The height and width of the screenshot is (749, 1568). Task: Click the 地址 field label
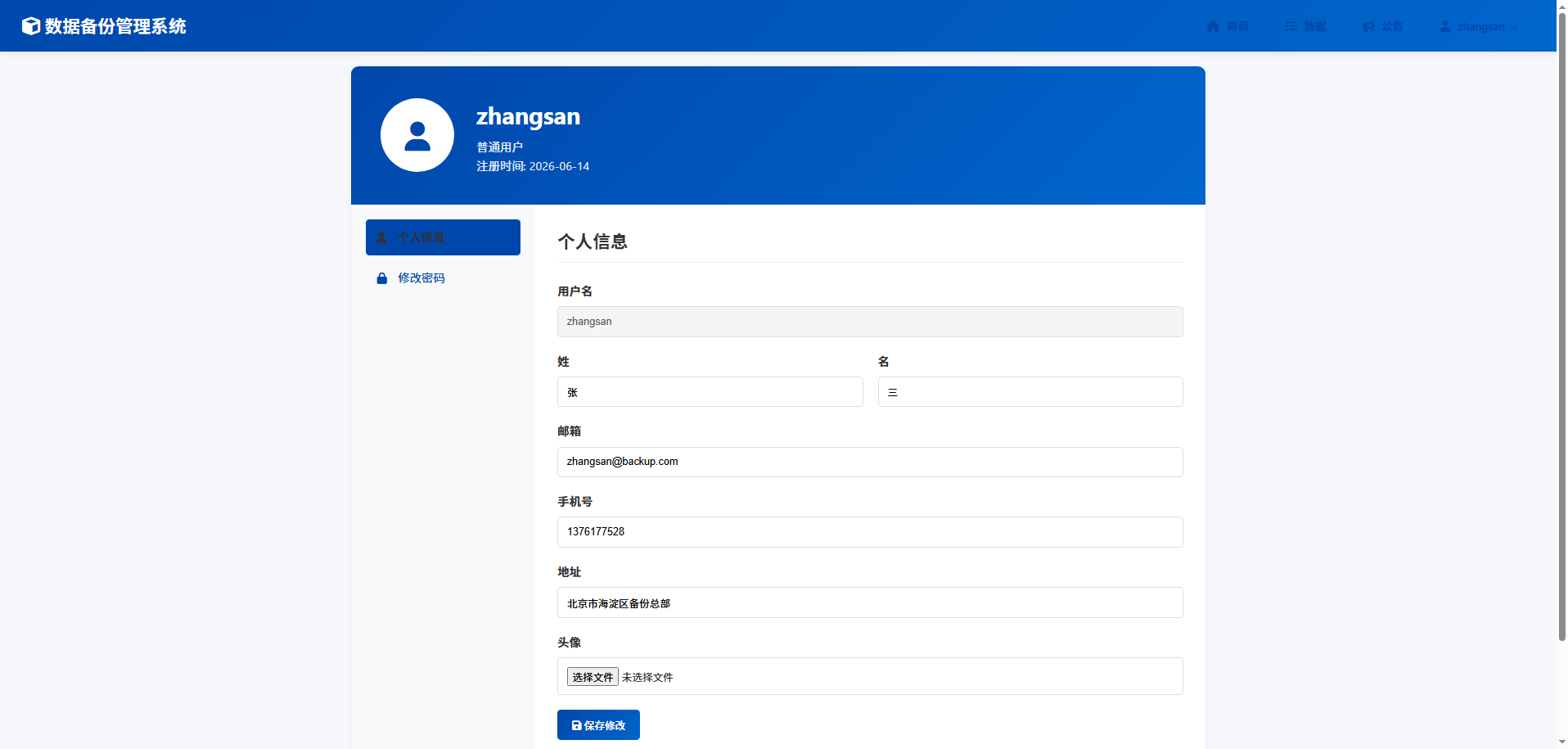(569, 572)
